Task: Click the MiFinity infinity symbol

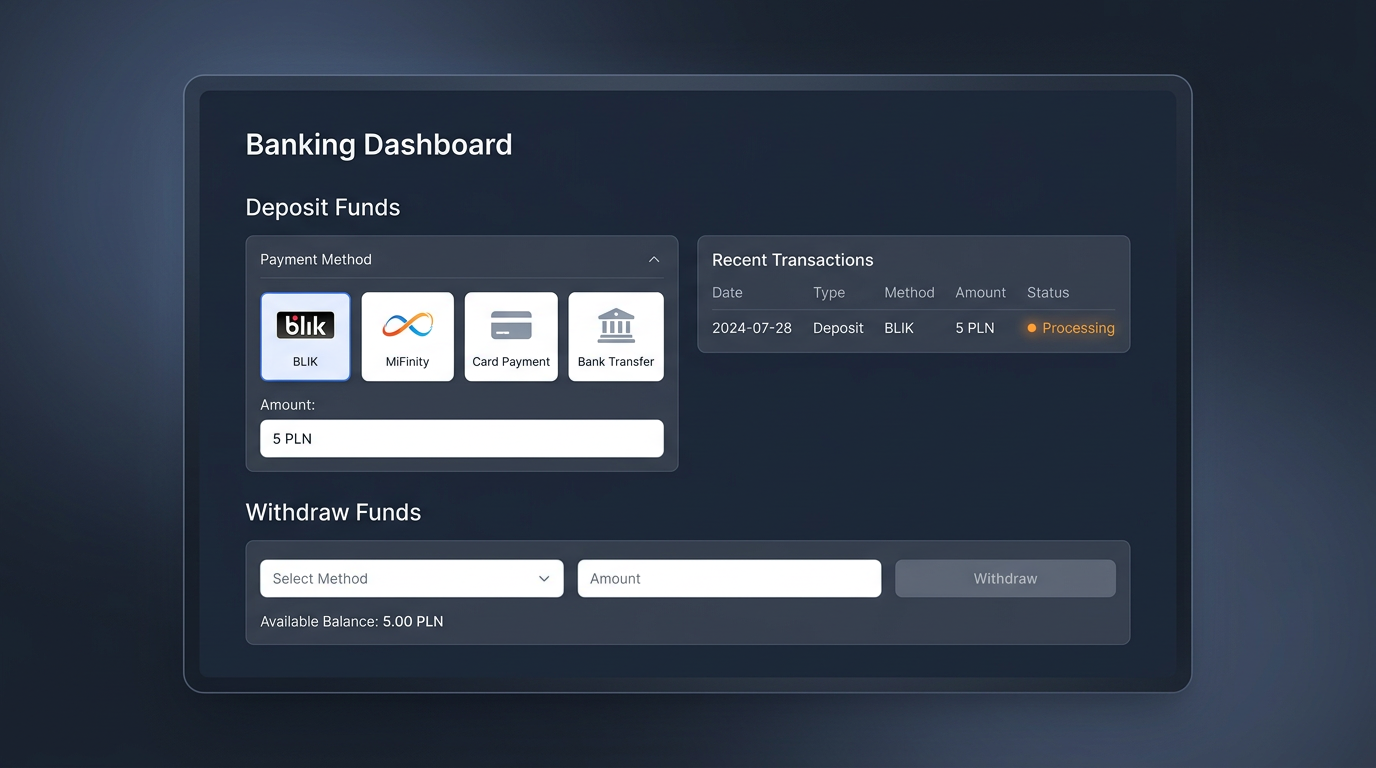Action: click(407, 324)
